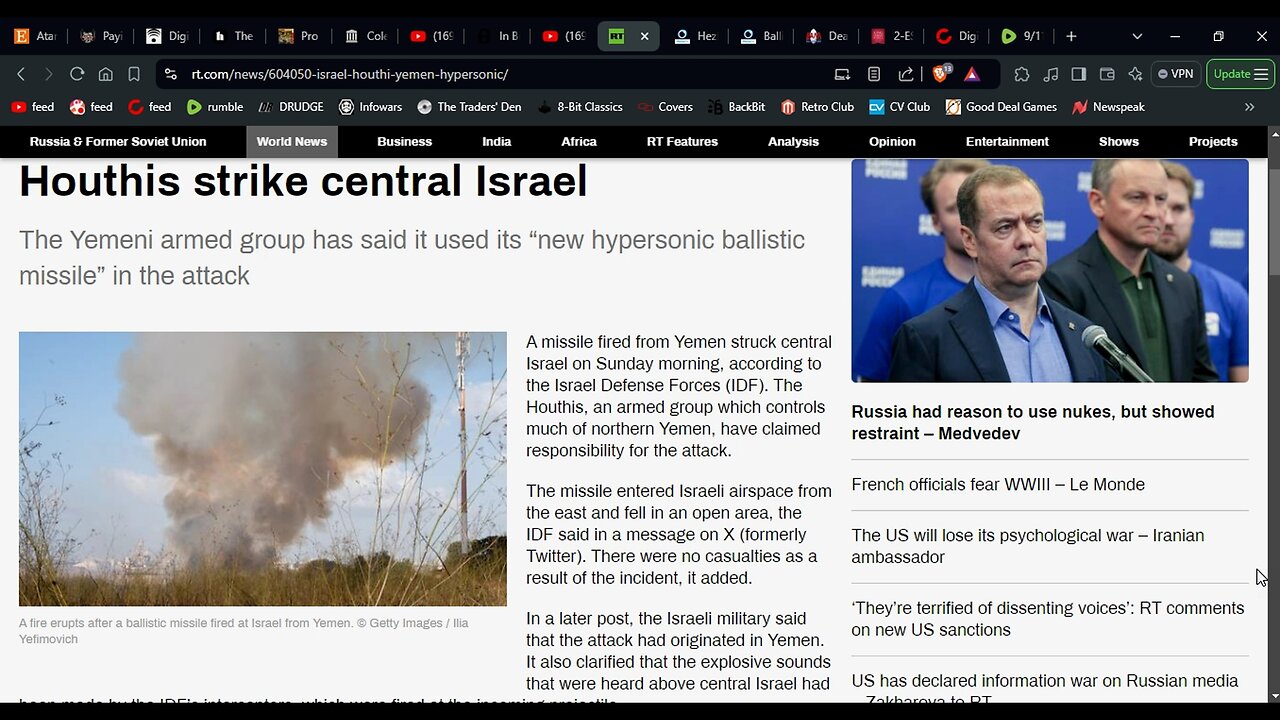The width and height of the screenshot is (1280, 720).
Task: Open the Brave Shields lion icon
Action: tap(940, 74)
